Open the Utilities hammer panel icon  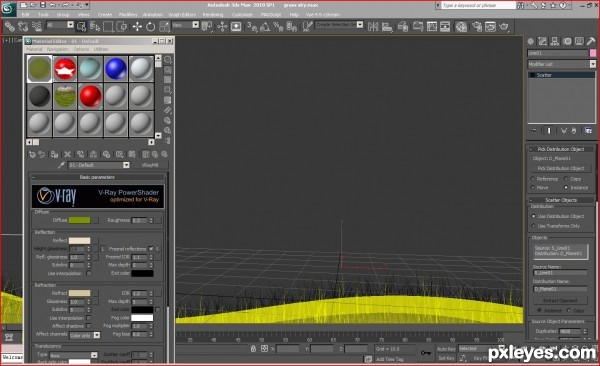[x=591, y=41]
